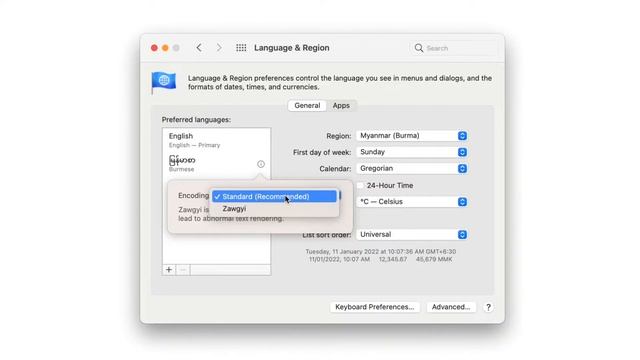Click the Encoding label
This screenshot has width=640, height=360.
193,196
